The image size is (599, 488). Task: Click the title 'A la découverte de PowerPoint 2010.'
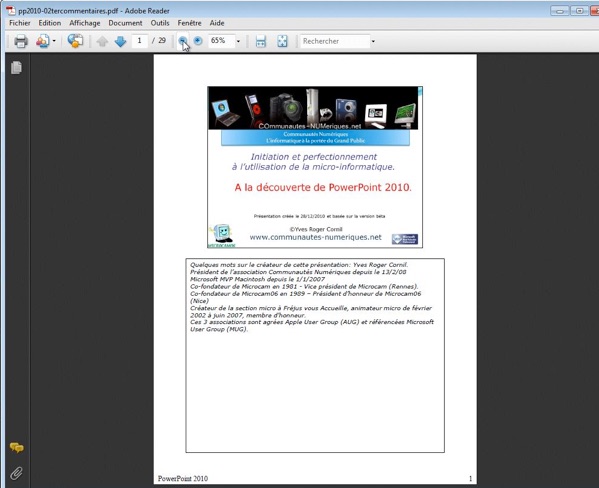pos(323,188)
